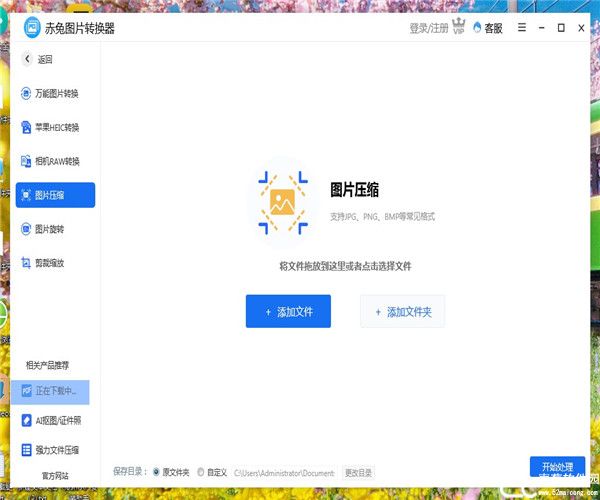Go back using the 返回 arrow
The image size is (600, 500).
(28, 59)
